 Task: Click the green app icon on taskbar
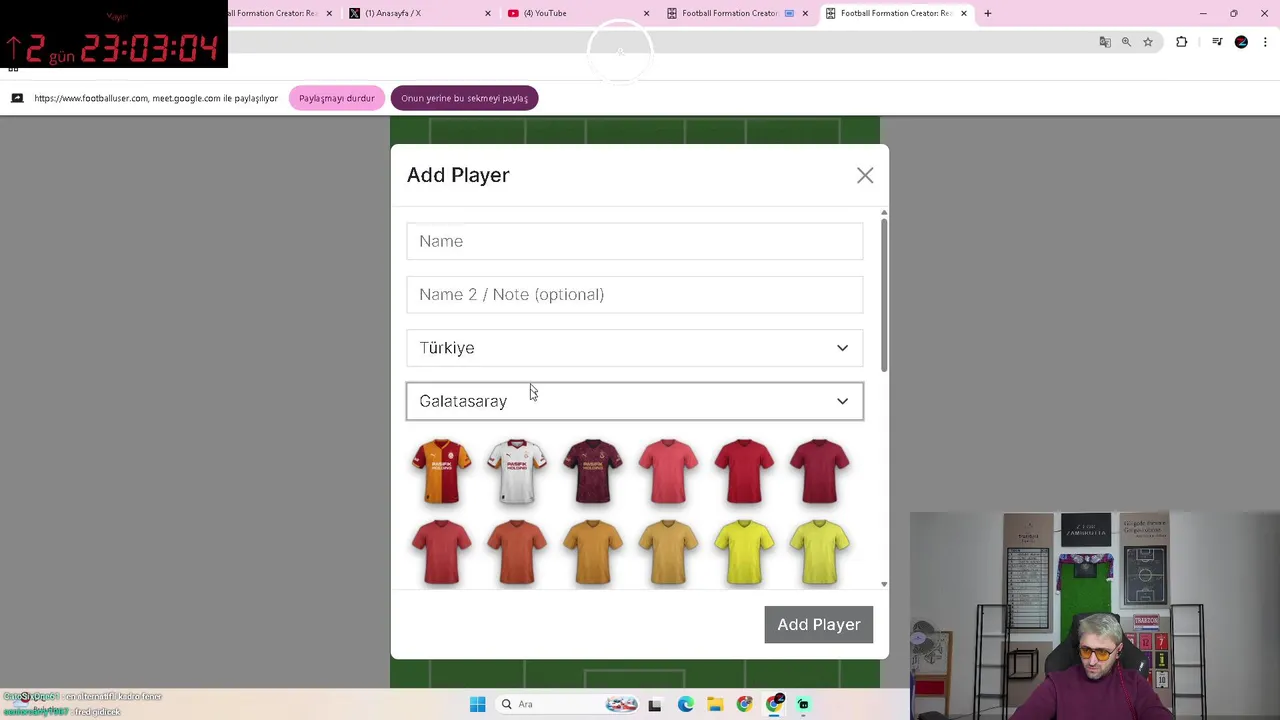[803, 704]
